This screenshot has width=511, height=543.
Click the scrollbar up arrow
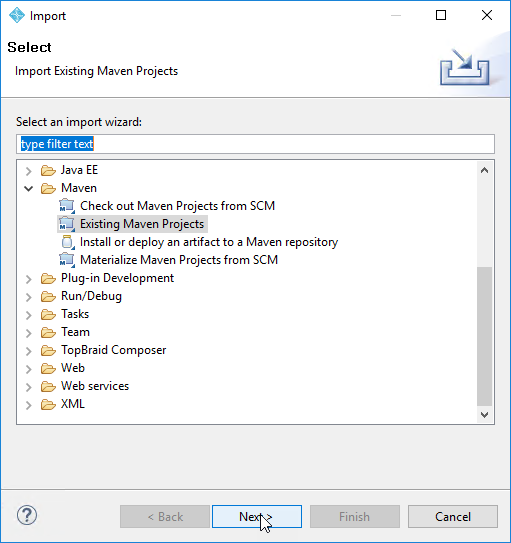click(484, 170)
